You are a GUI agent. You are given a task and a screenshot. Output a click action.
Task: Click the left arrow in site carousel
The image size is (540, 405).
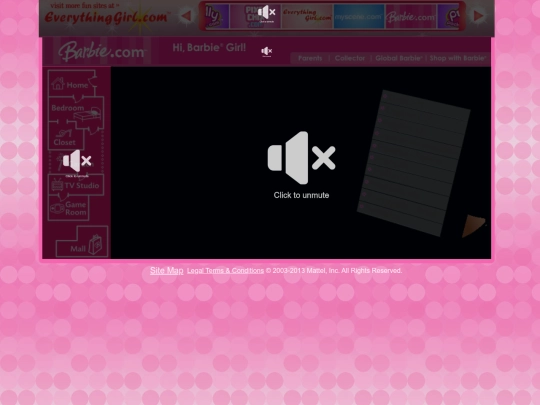(186, 16)
